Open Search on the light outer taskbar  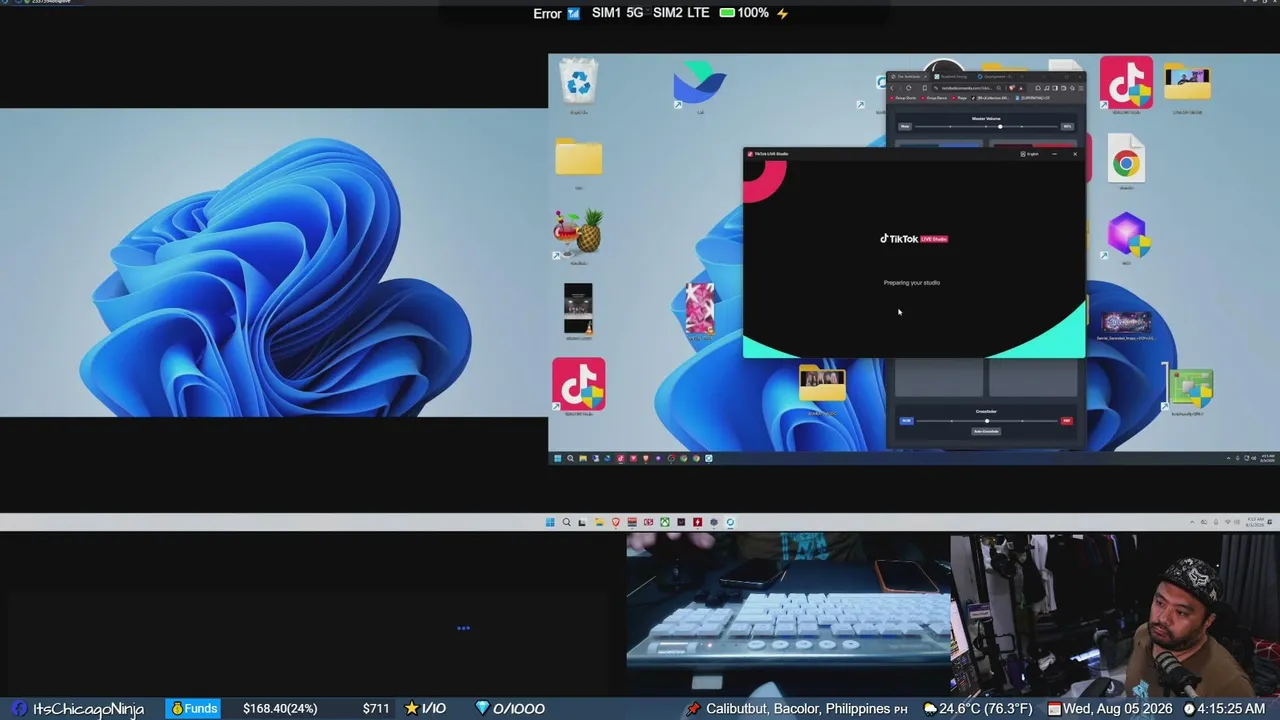tap(566, 522)
